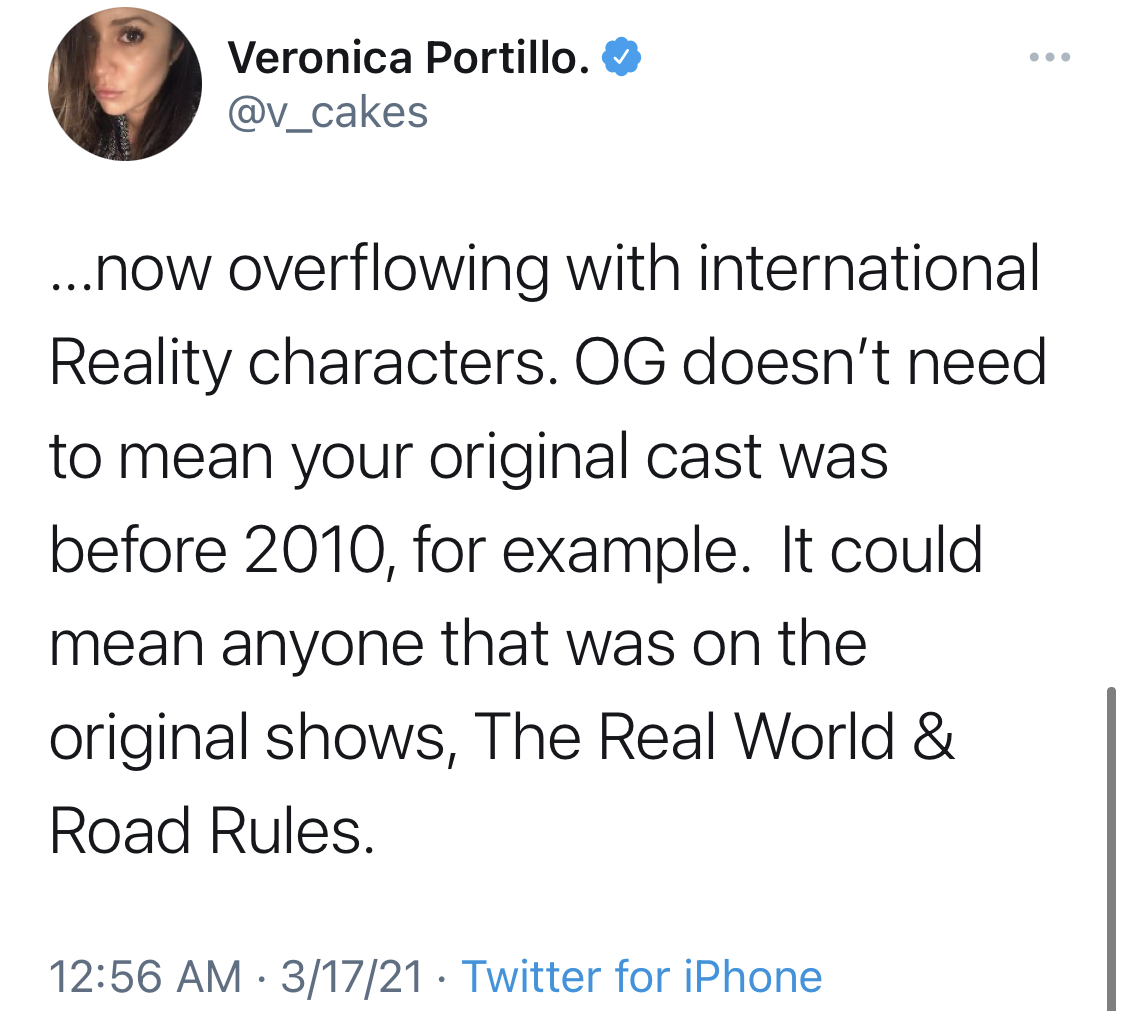Open the three-dot more options menu
Image resolution: width=1125 pixels, height=1011 pixels.
1050,57
